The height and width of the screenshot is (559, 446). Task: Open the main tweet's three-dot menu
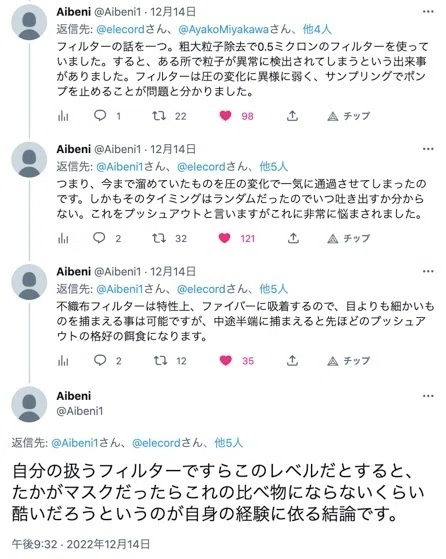tap(428, 396)
